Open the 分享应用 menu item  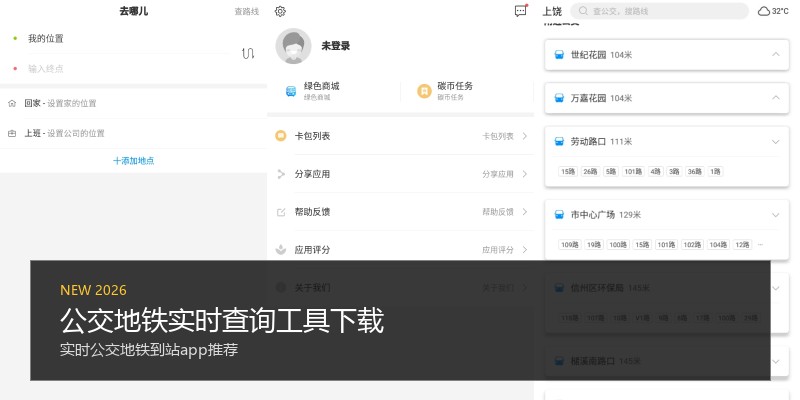[x=401, y=174]
